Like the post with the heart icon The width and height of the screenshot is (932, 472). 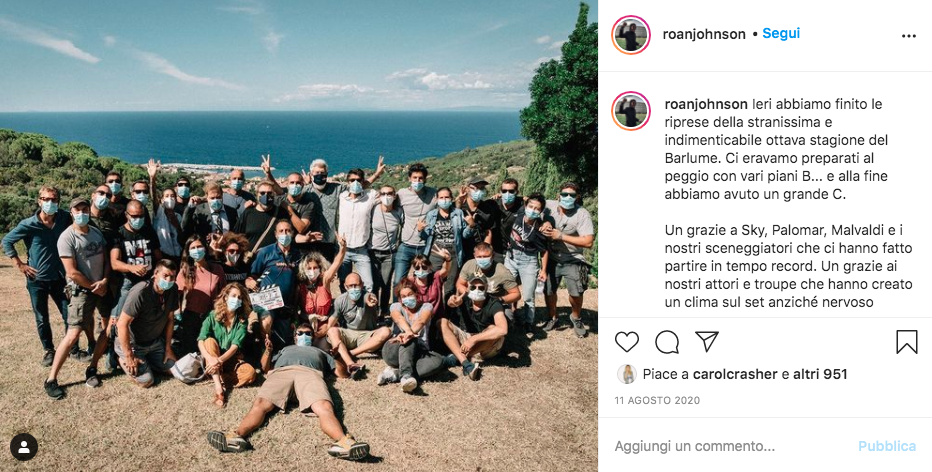(626, 342)
